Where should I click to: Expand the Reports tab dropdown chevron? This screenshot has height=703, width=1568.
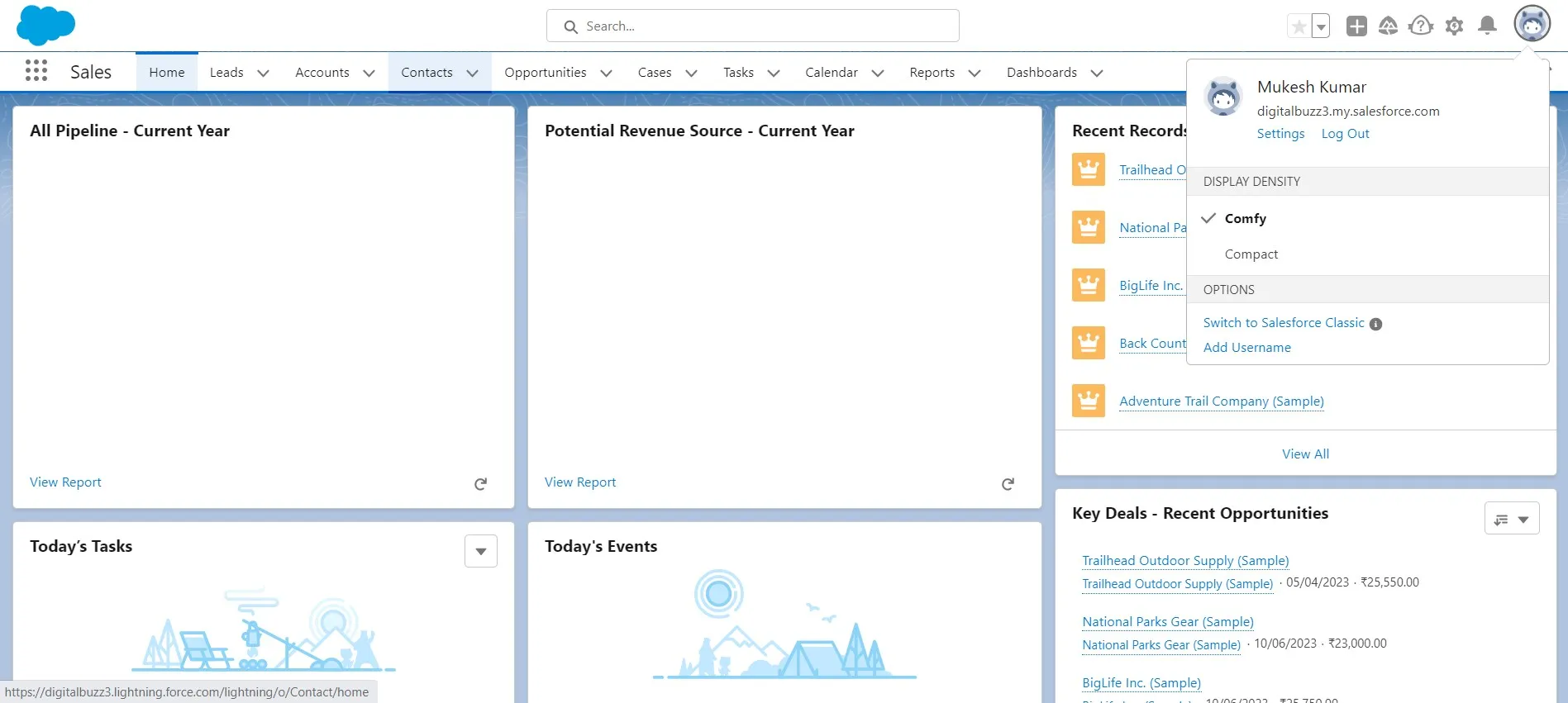click(975, 73)
